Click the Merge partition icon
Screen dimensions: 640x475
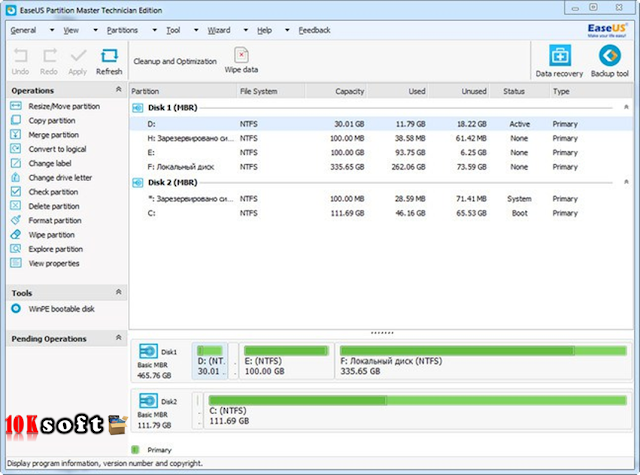tap(16, 135)
